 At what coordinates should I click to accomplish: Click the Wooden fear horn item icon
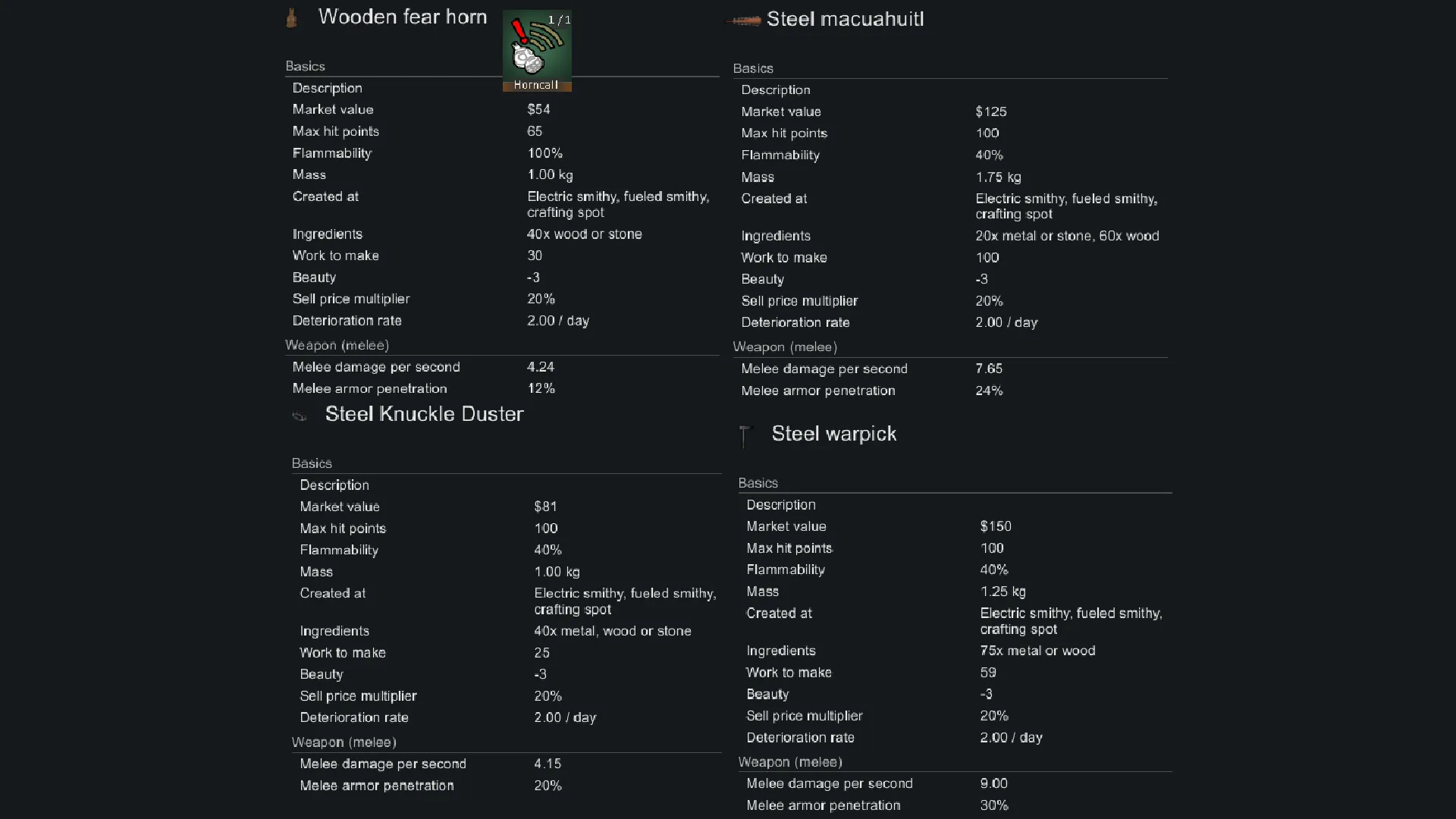click(291, 17)
